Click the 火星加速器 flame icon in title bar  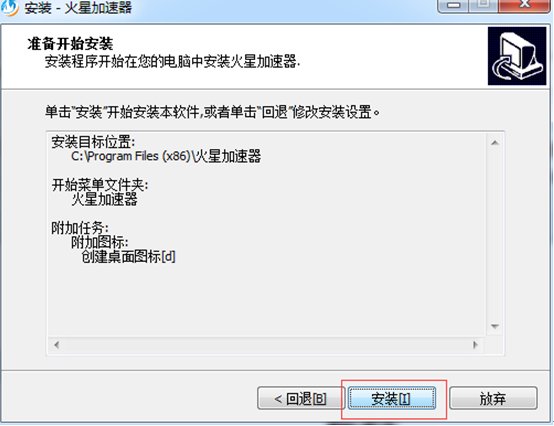pos(10,7)
